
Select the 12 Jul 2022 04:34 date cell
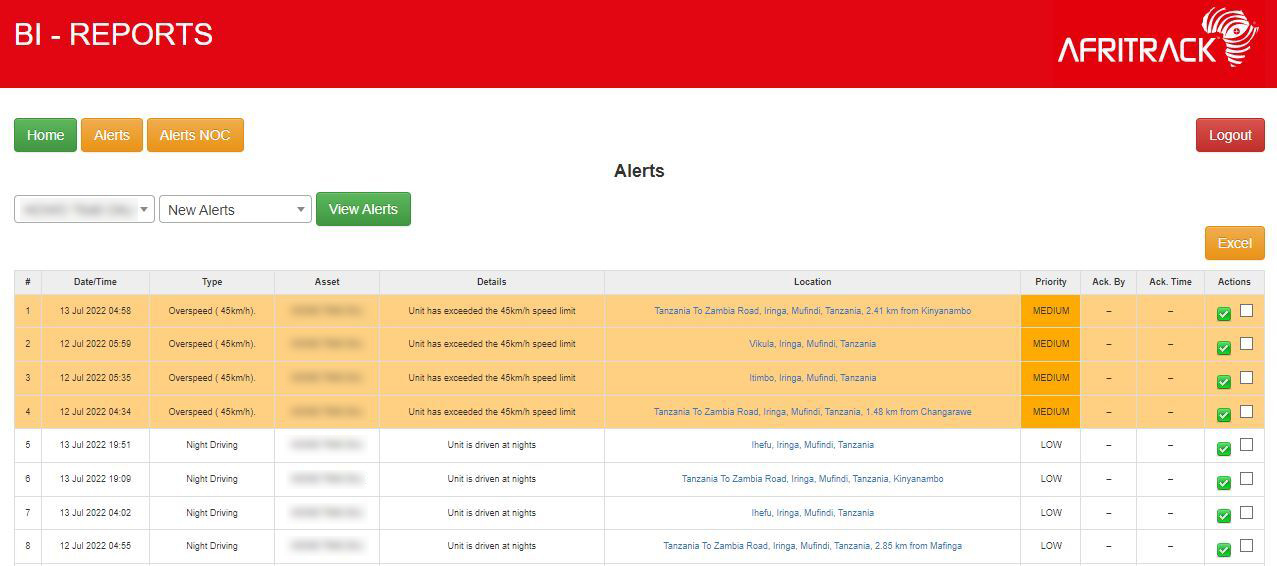click(95, 412)
